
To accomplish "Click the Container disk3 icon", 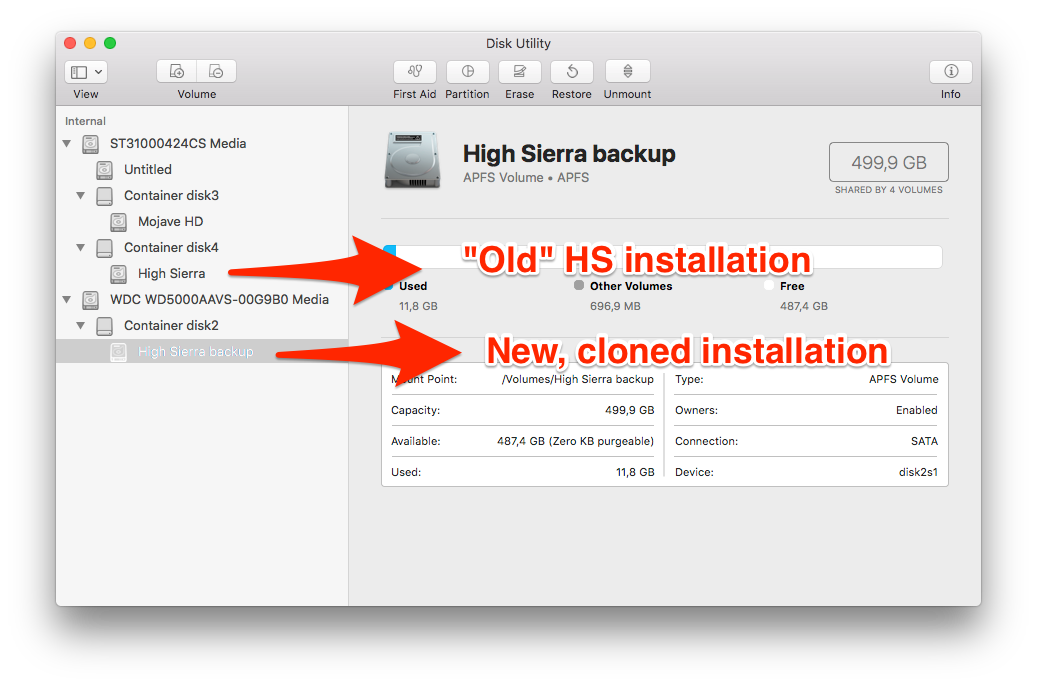I will 104,196.
